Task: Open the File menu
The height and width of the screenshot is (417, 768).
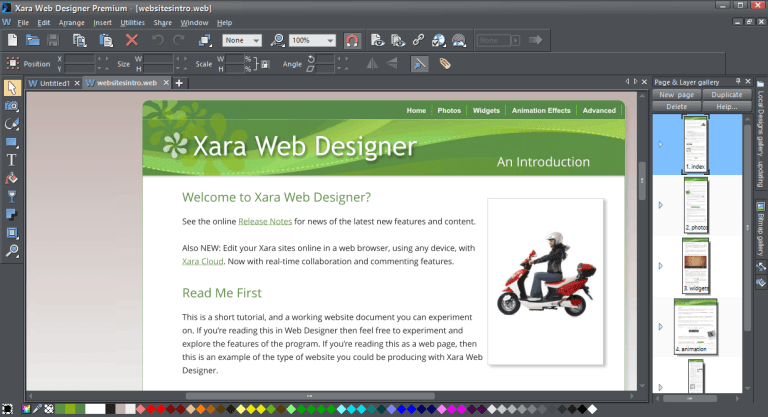Action: pos(23,23)
